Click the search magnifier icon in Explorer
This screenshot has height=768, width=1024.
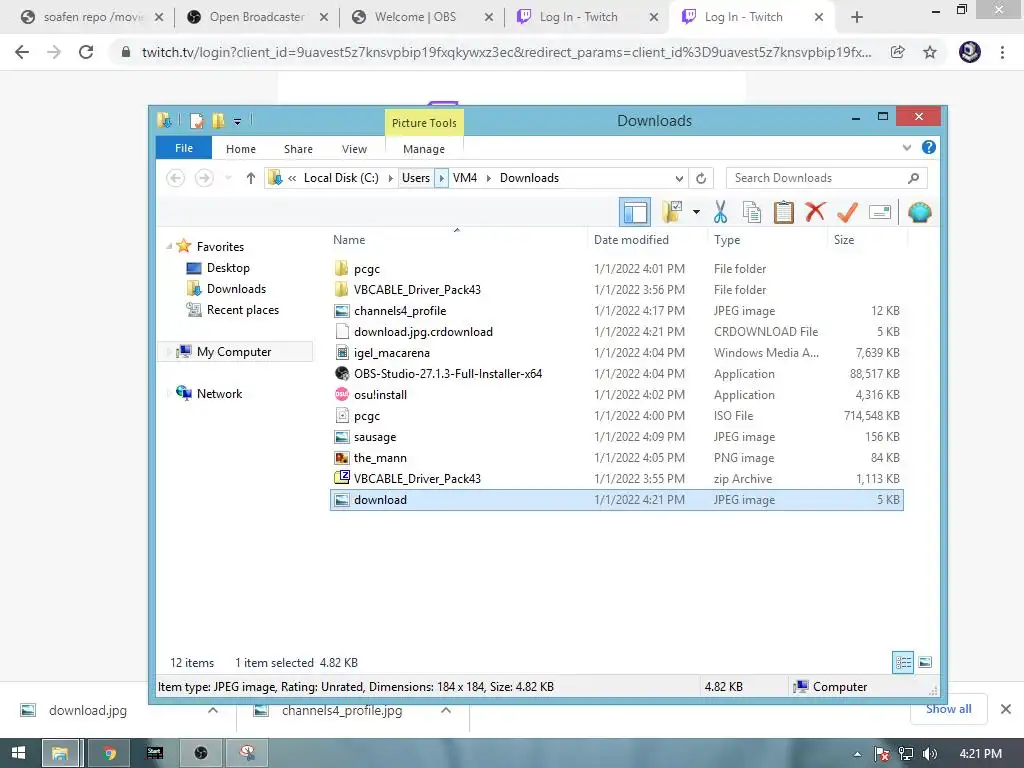(x=914, y=178)
